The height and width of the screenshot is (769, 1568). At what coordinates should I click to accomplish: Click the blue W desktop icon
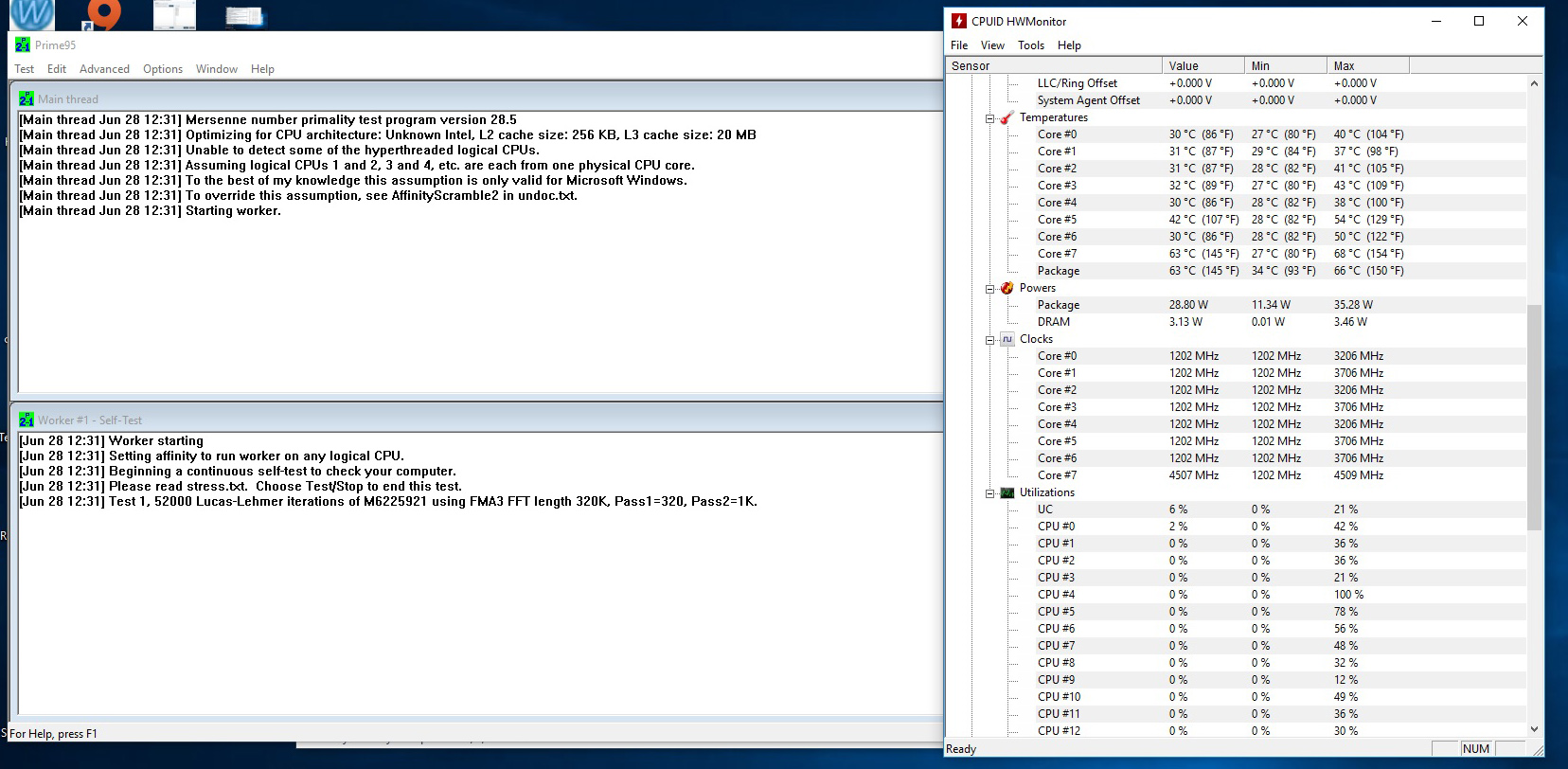tap(31, 14)
